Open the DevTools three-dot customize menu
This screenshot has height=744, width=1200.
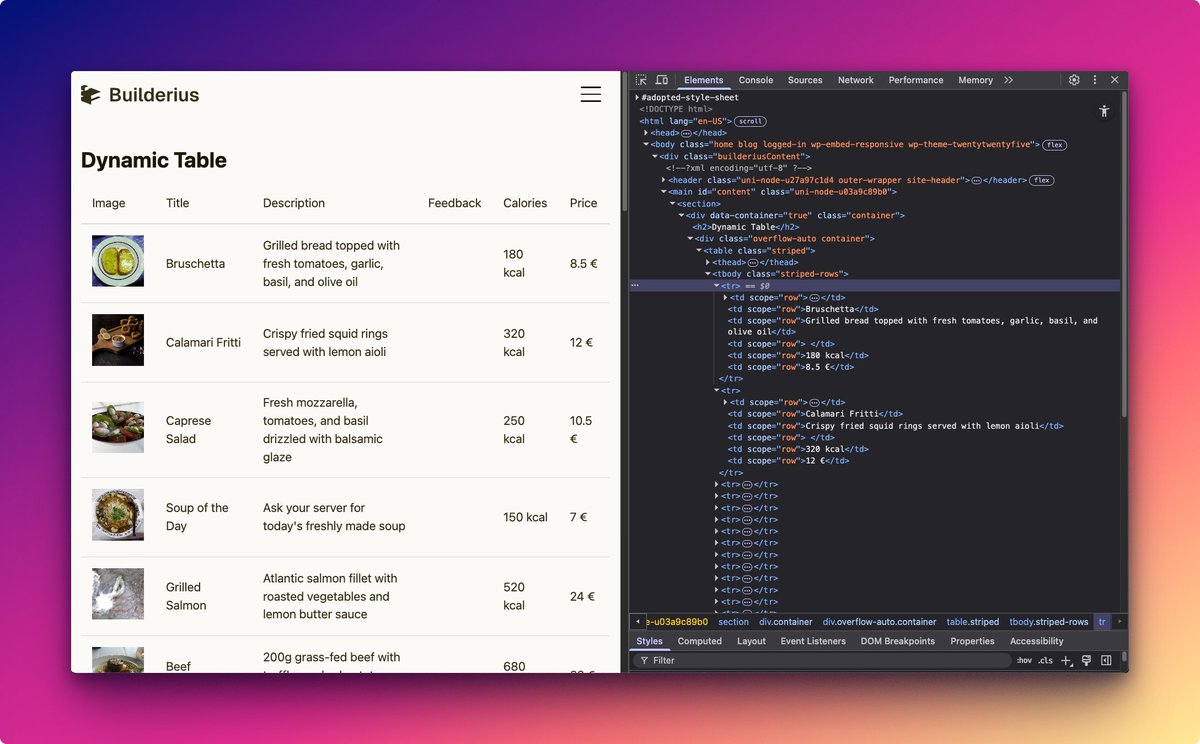(1095, 80)
